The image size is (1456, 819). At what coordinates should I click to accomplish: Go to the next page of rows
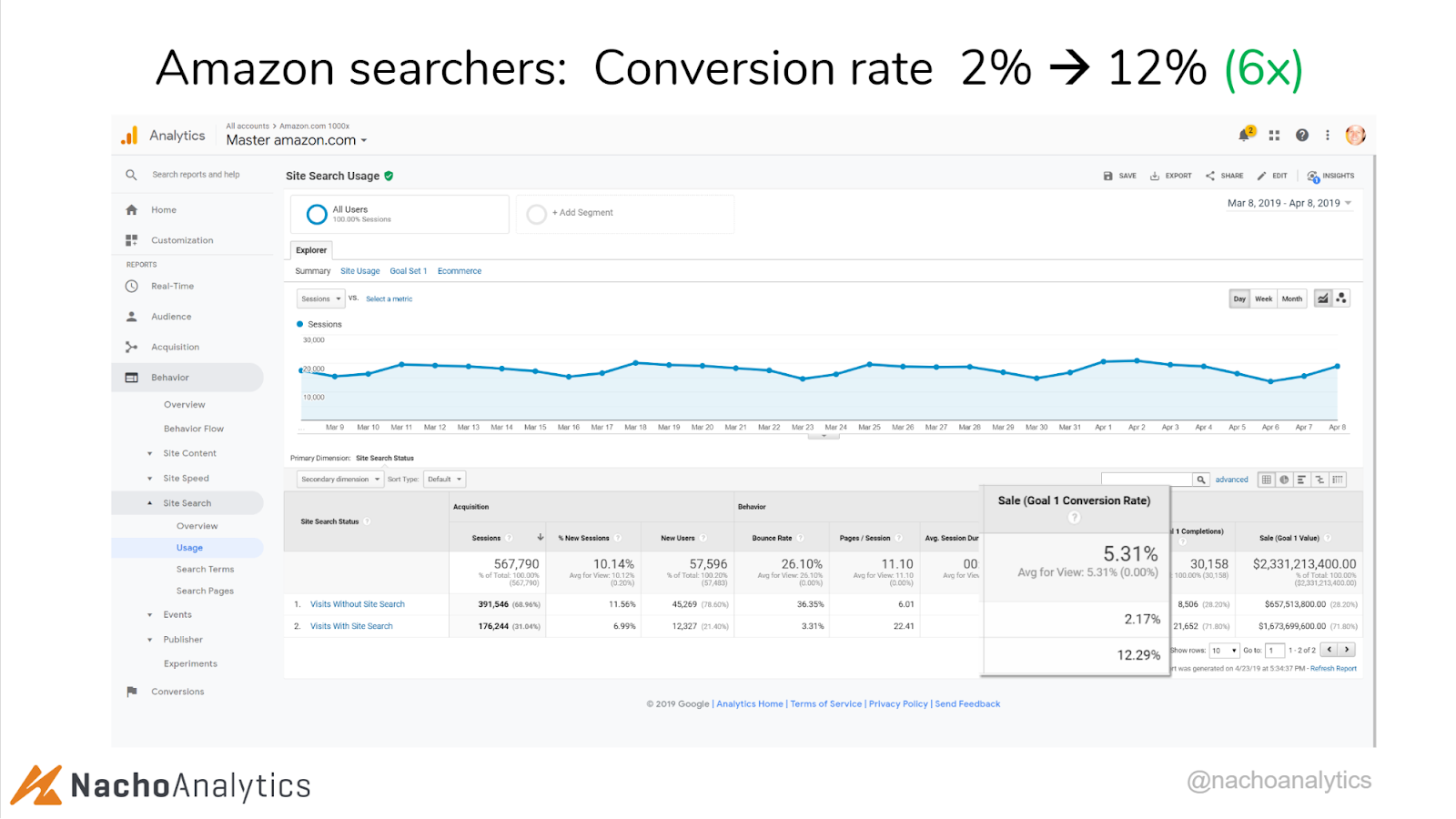[1347, 650]
